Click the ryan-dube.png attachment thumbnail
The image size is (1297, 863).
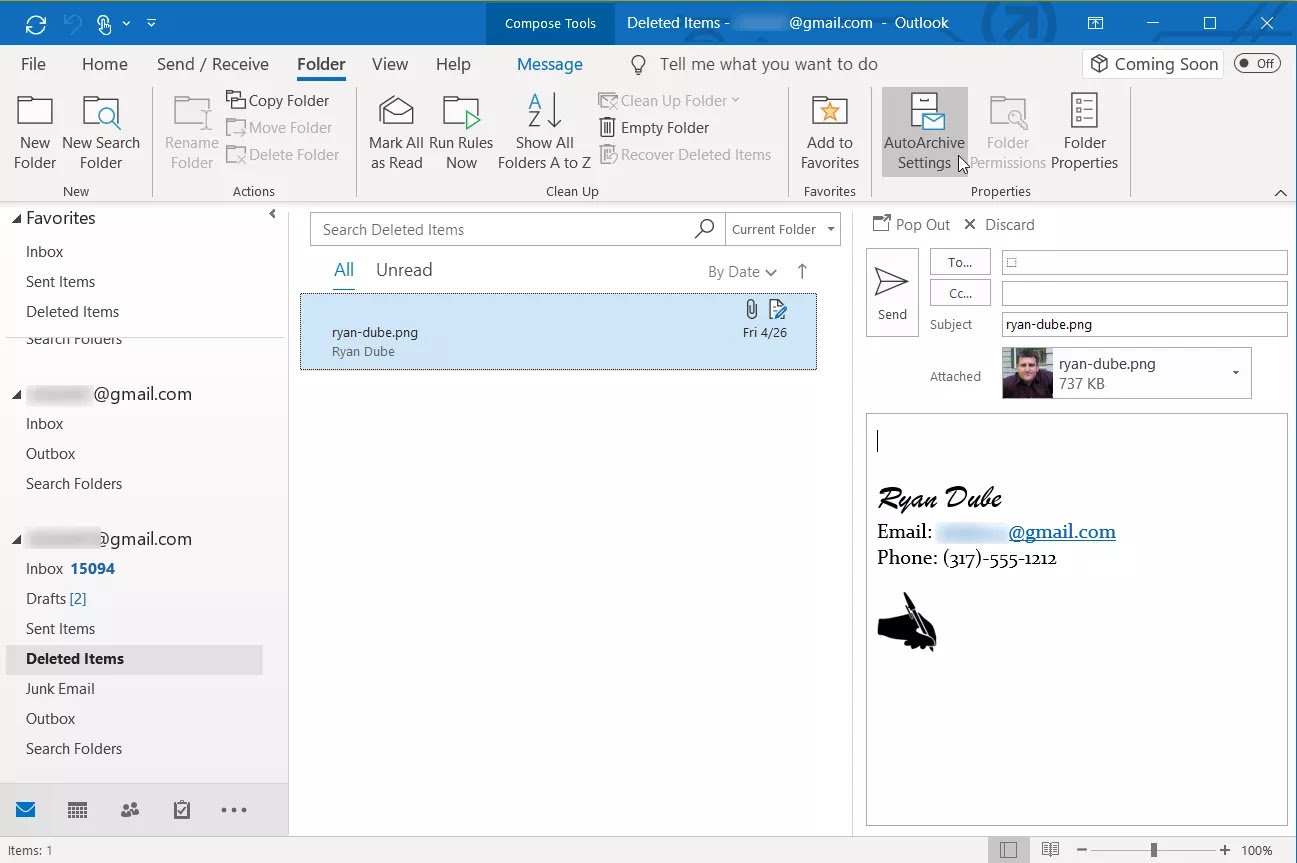[x=1027, y=373]
